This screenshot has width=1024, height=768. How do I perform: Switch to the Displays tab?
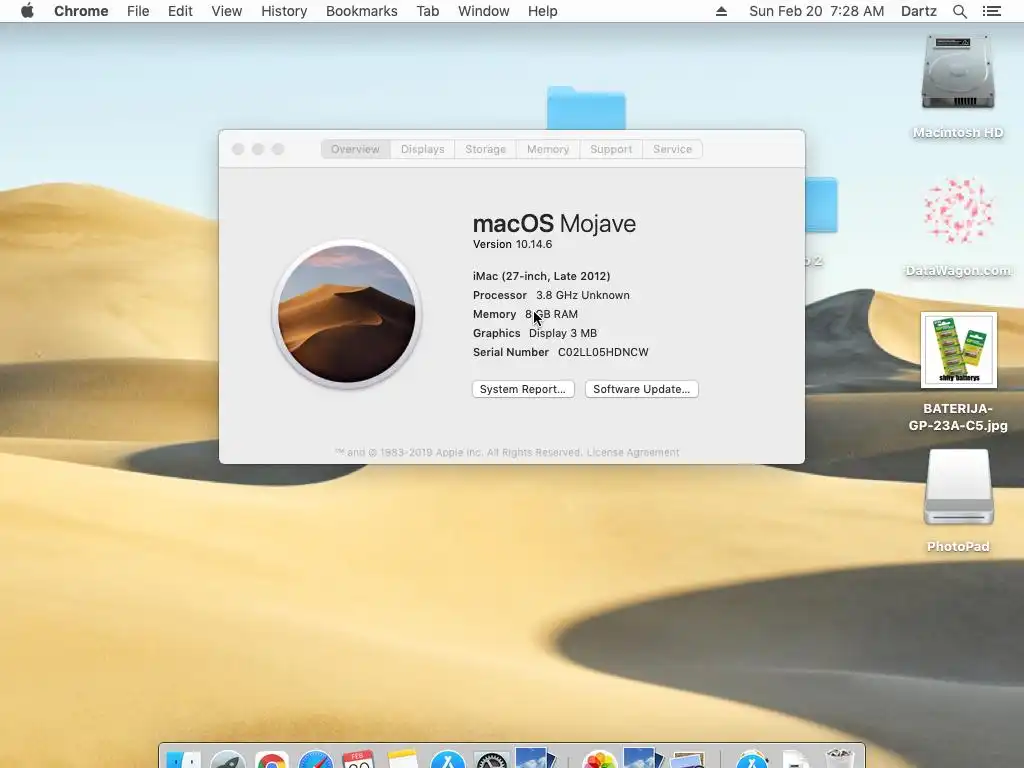(x=423, y=149)
